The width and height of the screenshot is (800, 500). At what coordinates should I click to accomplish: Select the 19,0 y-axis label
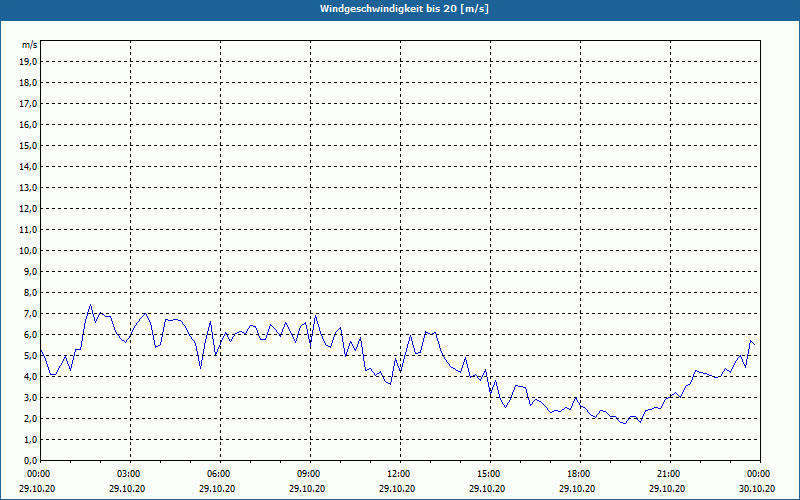pyautogui.click(x=28, y=62)
